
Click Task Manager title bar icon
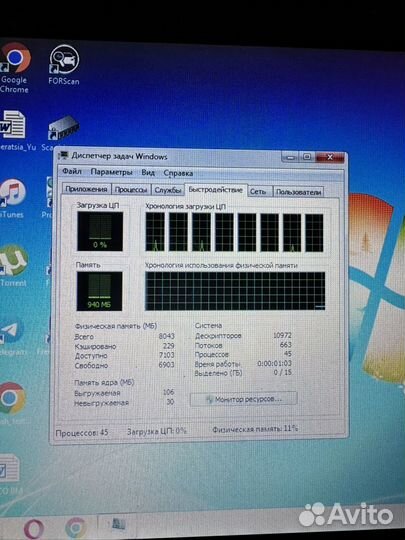point(63,156)
